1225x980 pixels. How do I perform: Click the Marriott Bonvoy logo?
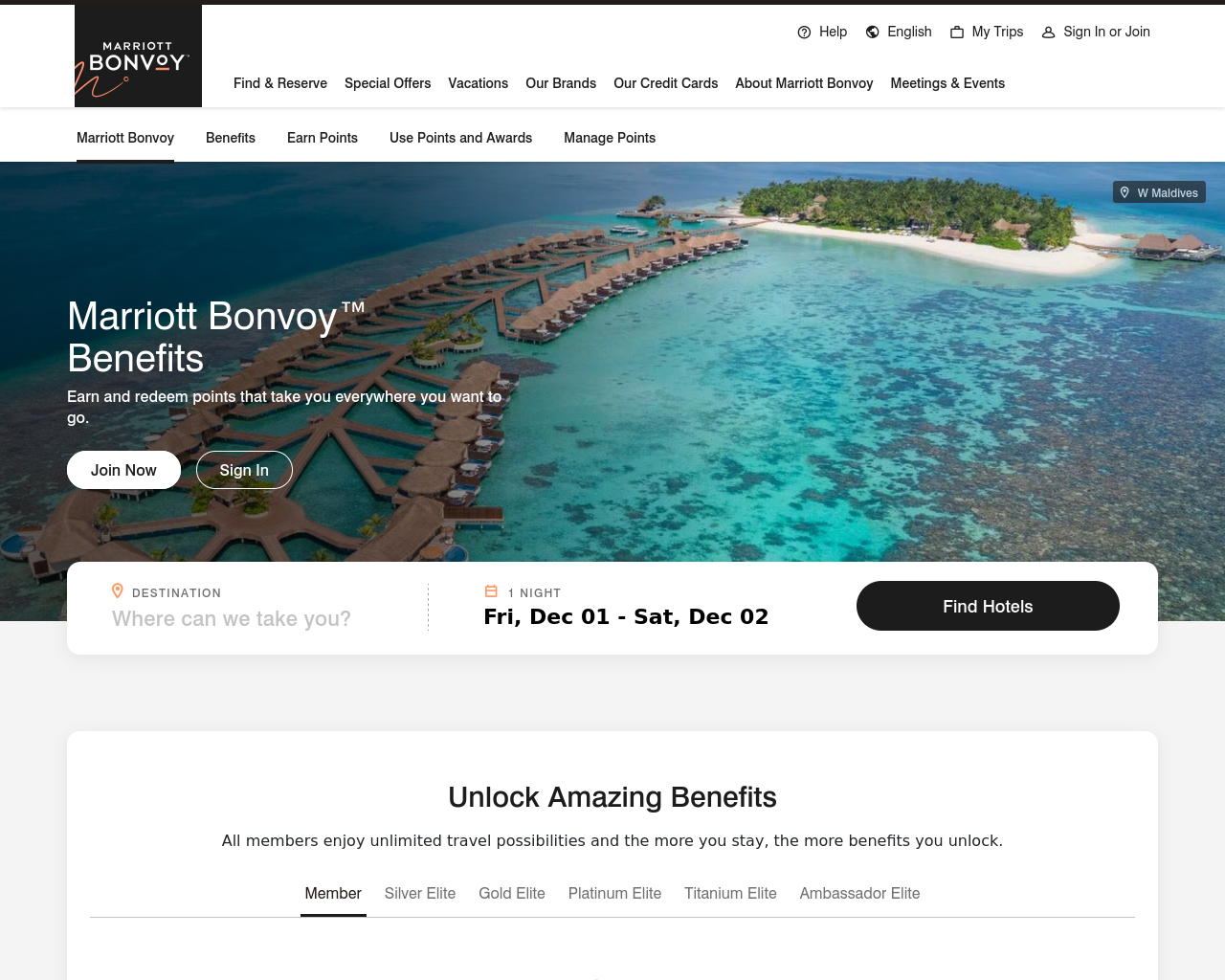tap(138, 56)
